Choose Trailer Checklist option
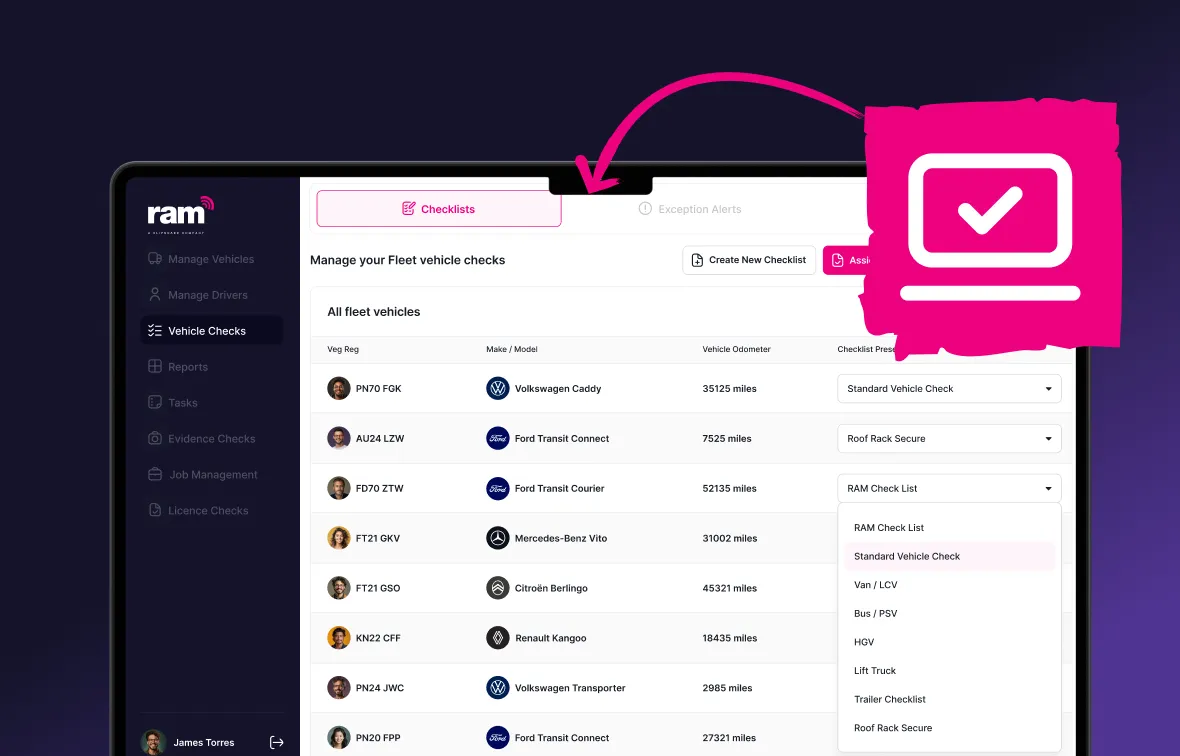Viewport: 1180px width, 756px height. click(x=949, y=700)
